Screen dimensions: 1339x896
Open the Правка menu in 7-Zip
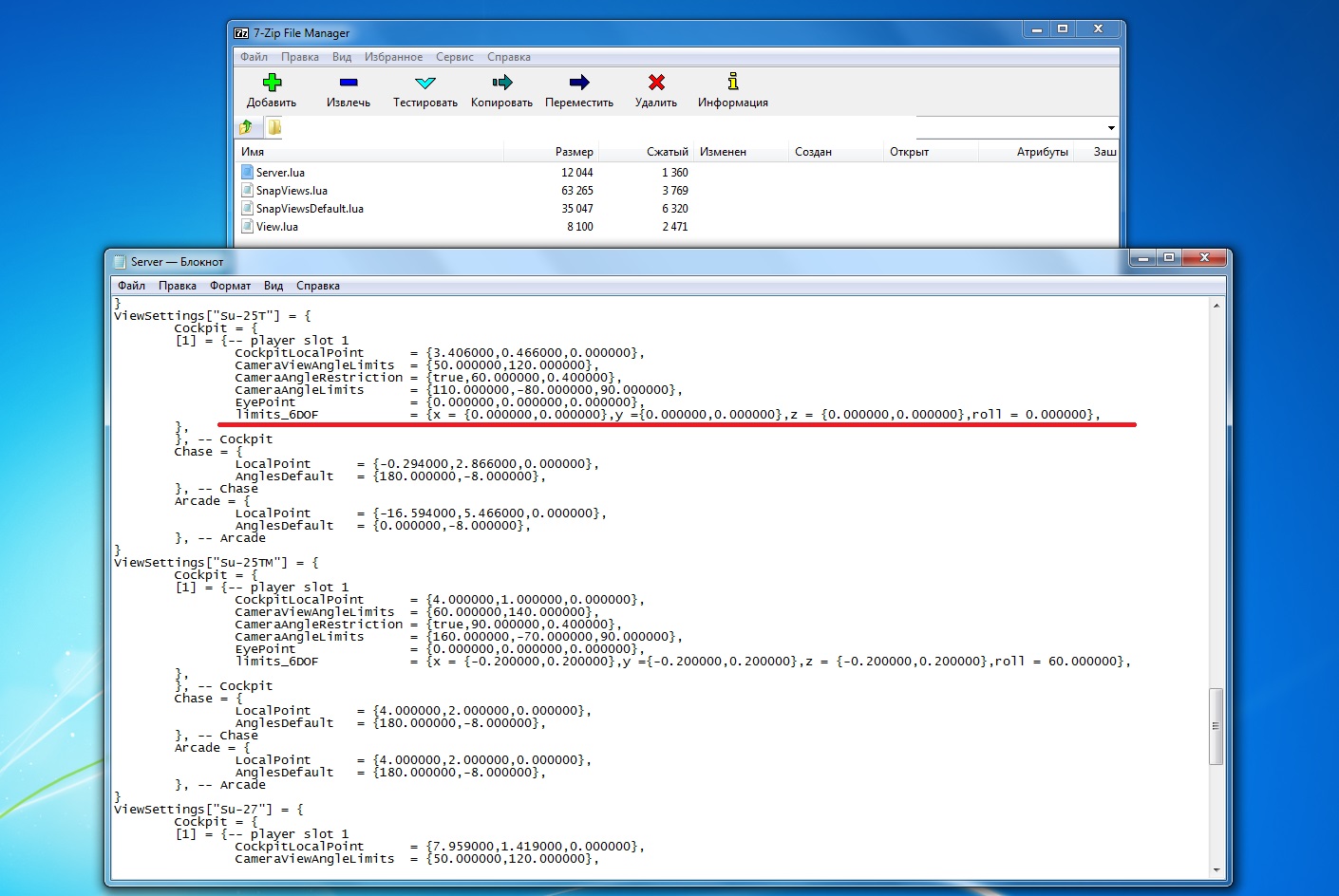tap(300, 57)
